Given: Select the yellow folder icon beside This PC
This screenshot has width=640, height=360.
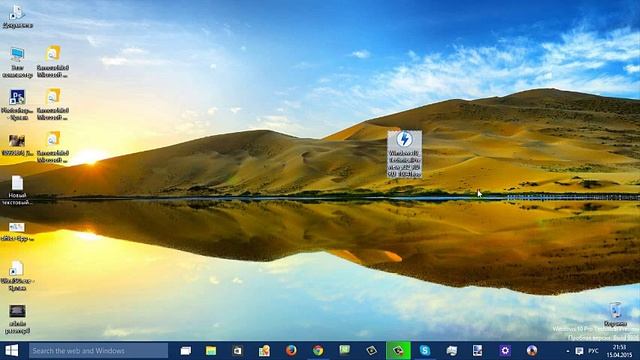Looking at the screenshot, I should (x=53, y=62).
